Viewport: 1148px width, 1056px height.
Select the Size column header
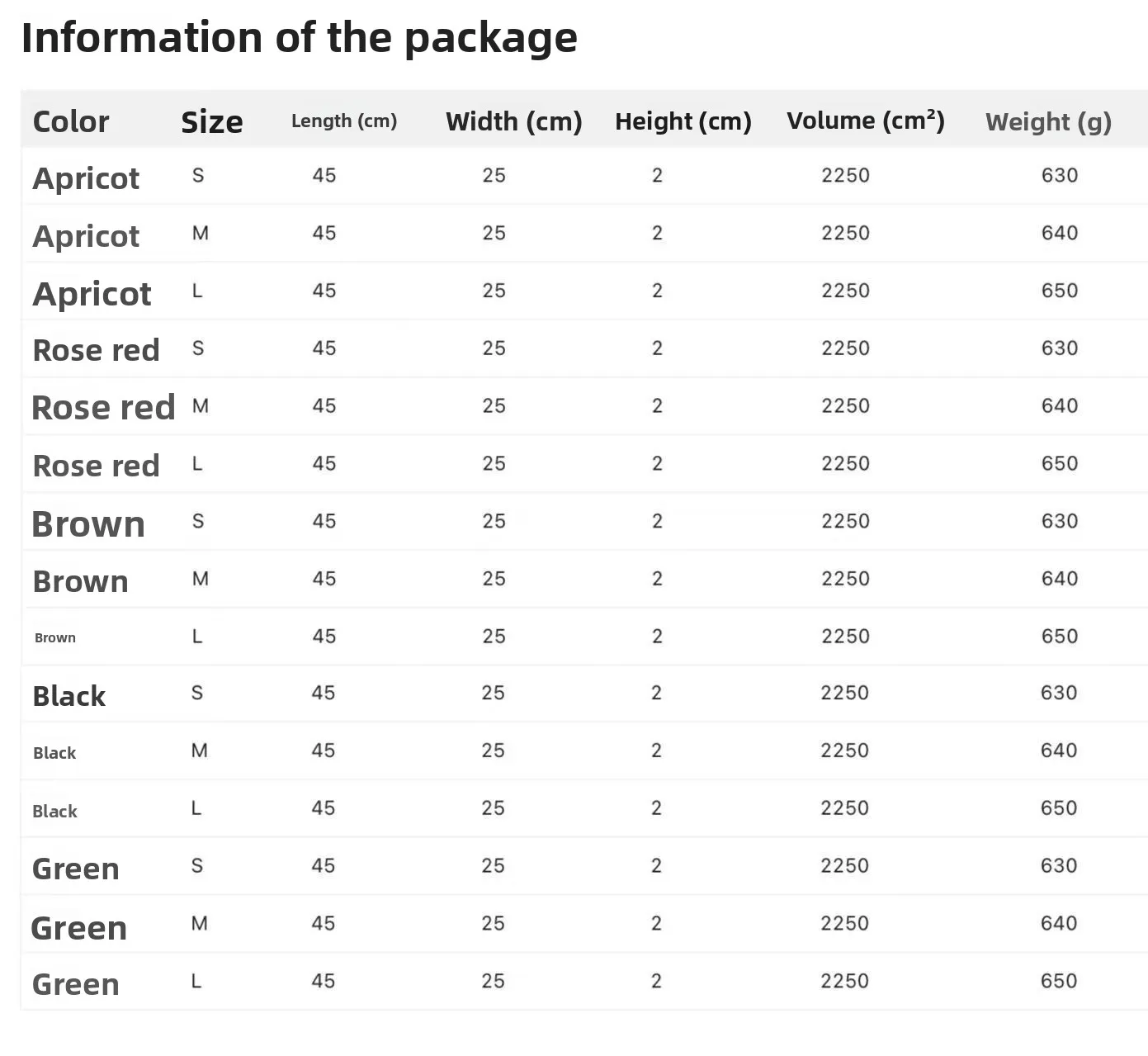point(212,122)
